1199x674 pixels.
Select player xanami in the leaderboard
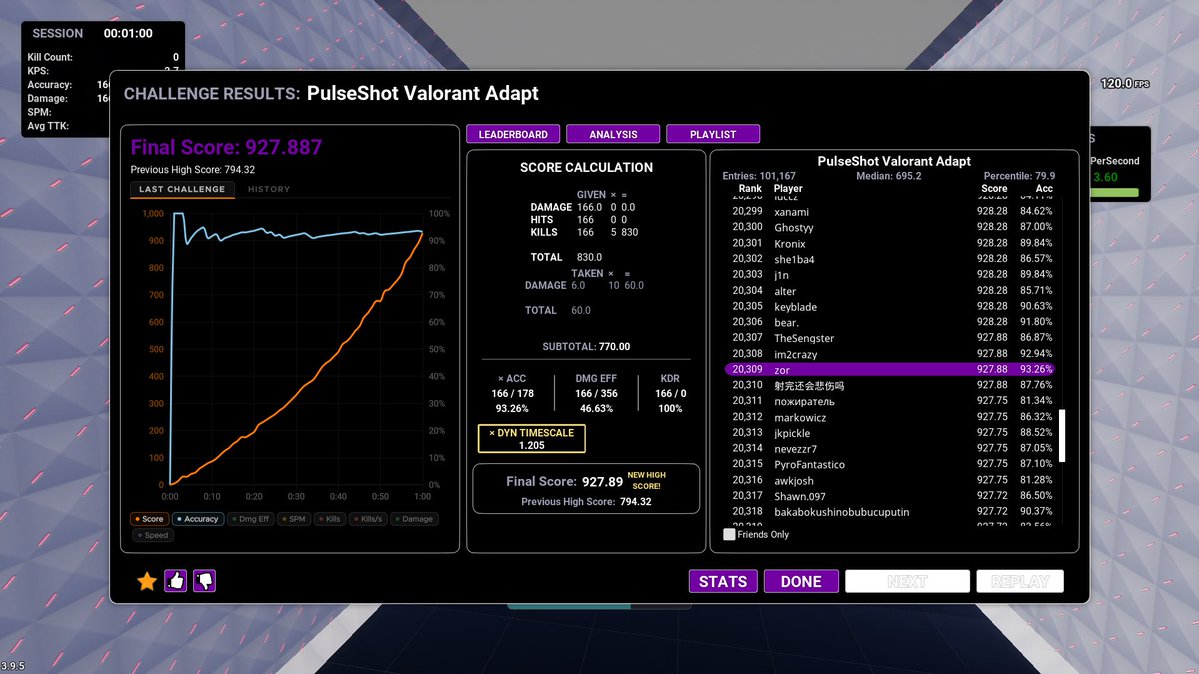tap(889, 211)
